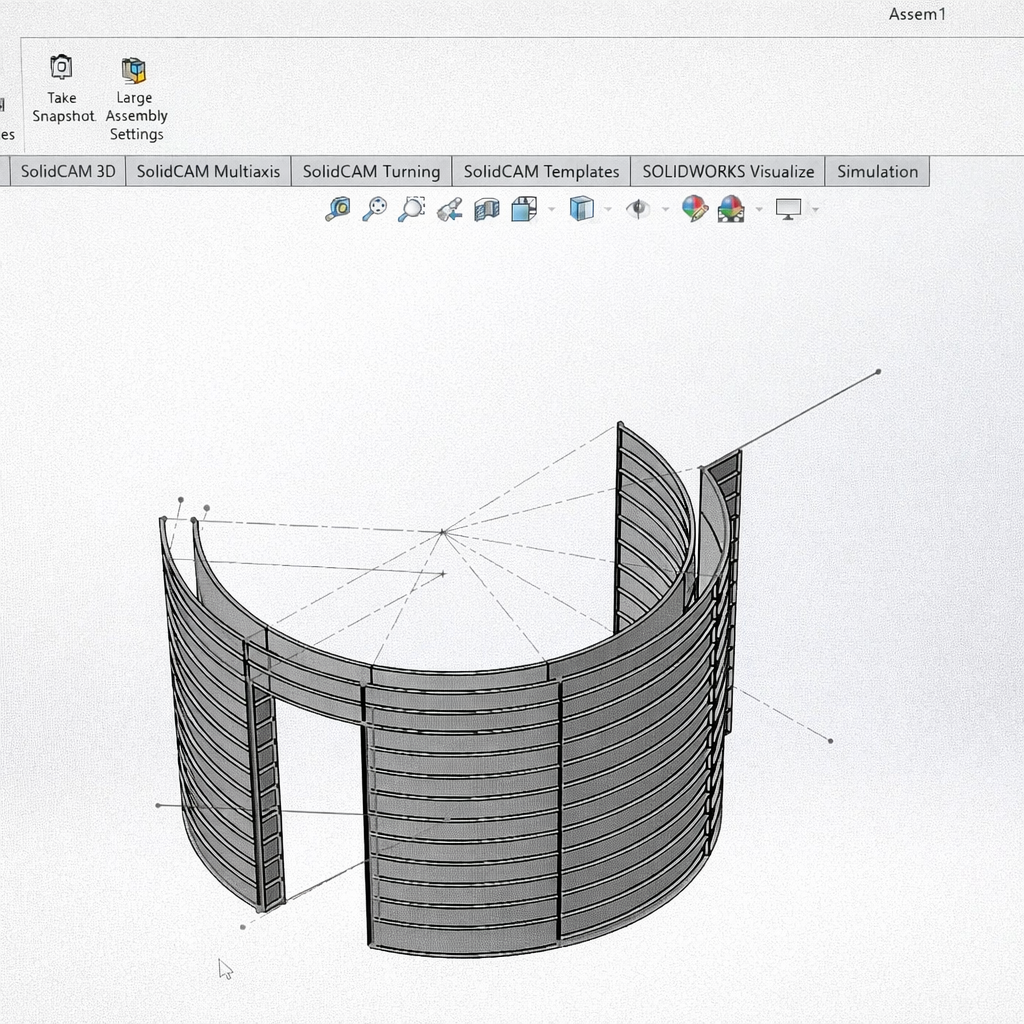Click the Apply Scene icon
1024x1024 pixels.
coord(731,208)
